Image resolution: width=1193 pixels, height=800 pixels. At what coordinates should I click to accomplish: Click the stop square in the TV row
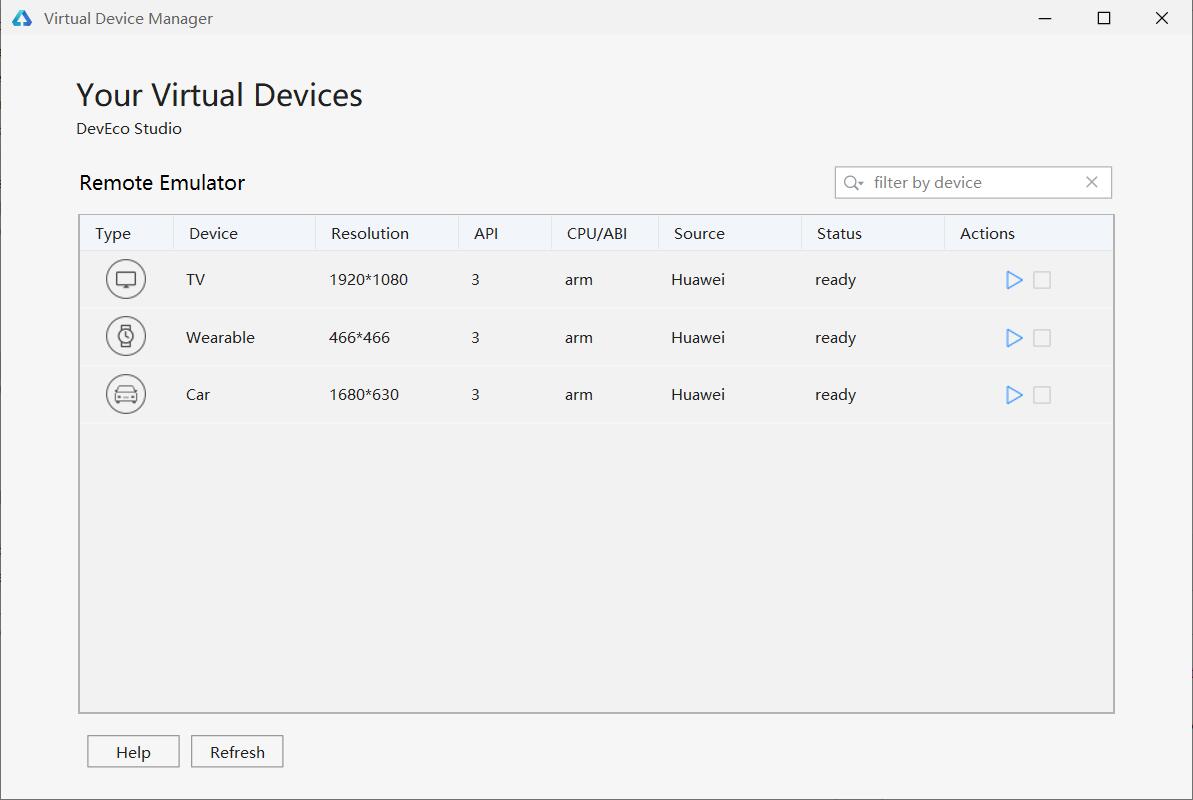(1042, 280)
